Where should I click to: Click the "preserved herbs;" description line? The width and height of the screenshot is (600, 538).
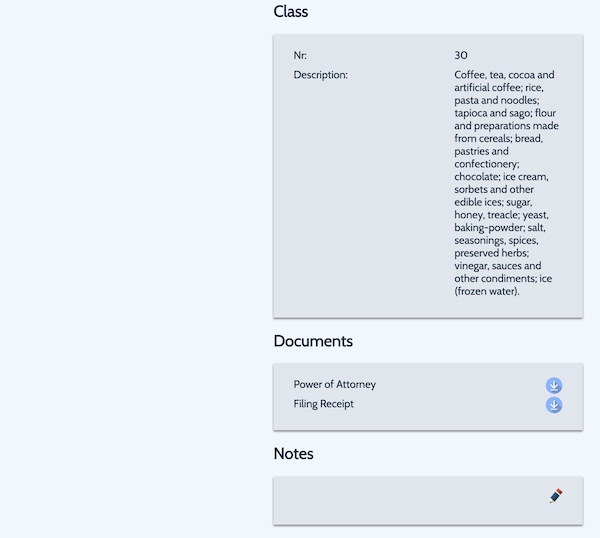coord(492,253)
